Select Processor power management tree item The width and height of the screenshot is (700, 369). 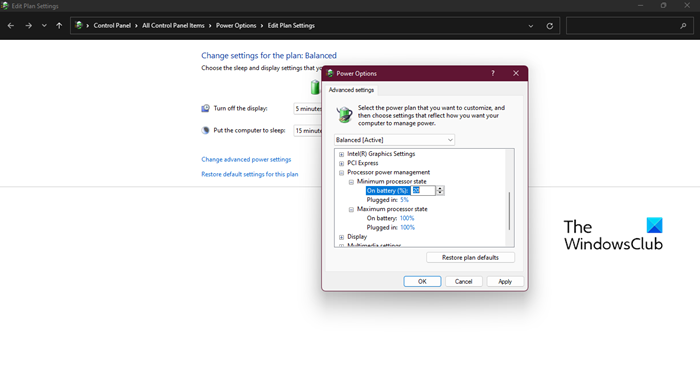(x=388, y=172)
